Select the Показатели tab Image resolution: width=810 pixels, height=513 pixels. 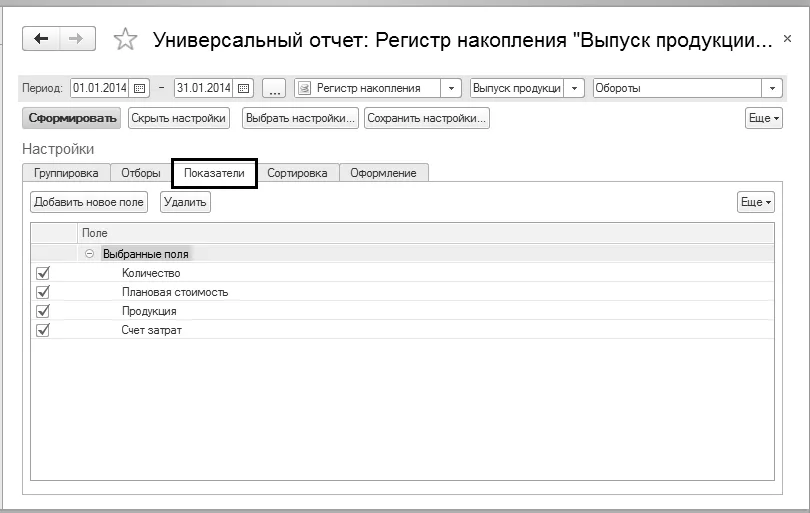click(x=214, y=173)
